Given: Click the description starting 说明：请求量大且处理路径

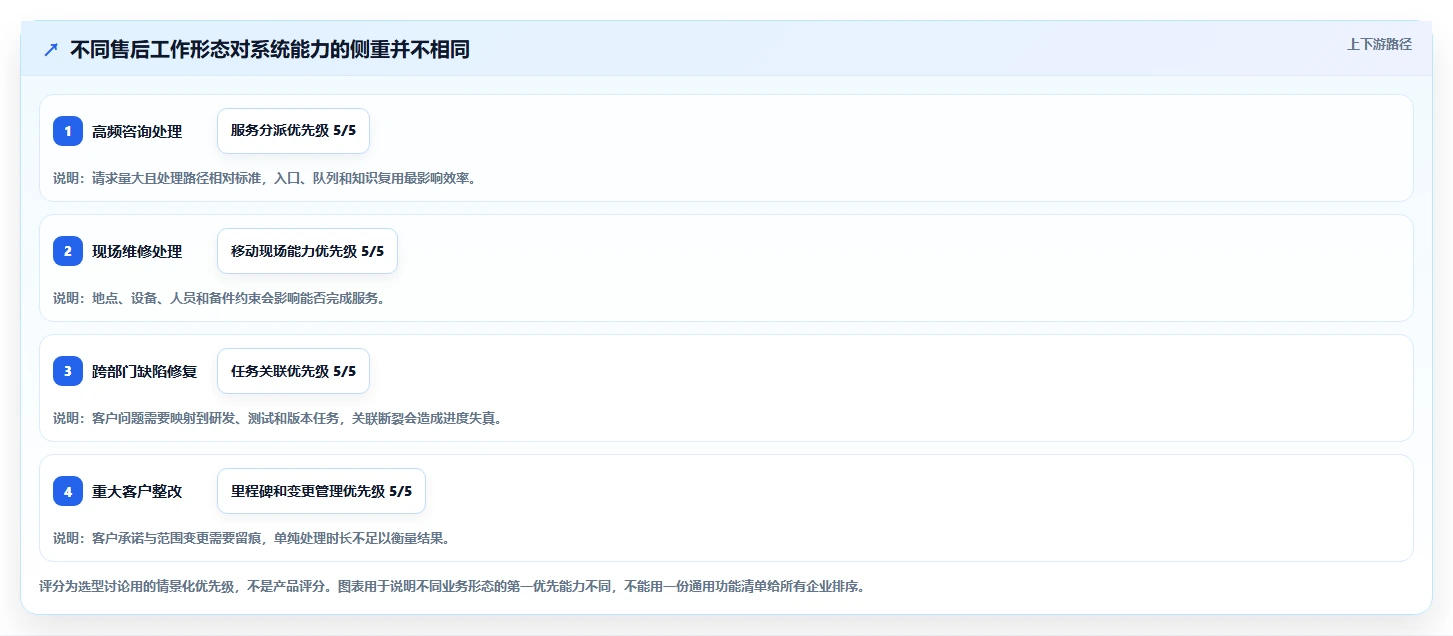Looking at the screenshot, I should tap(264, 178).
